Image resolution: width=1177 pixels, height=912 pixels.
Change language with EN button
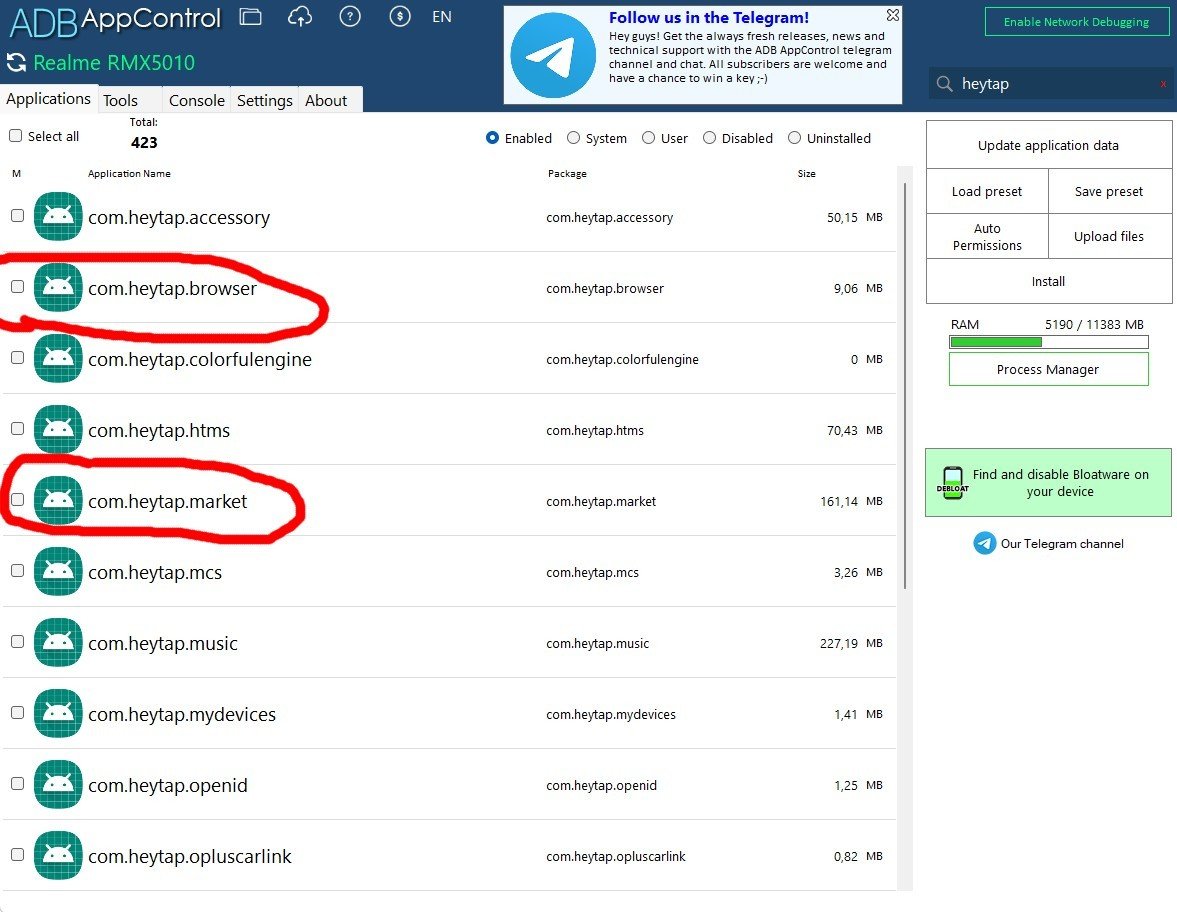[442, 17]
